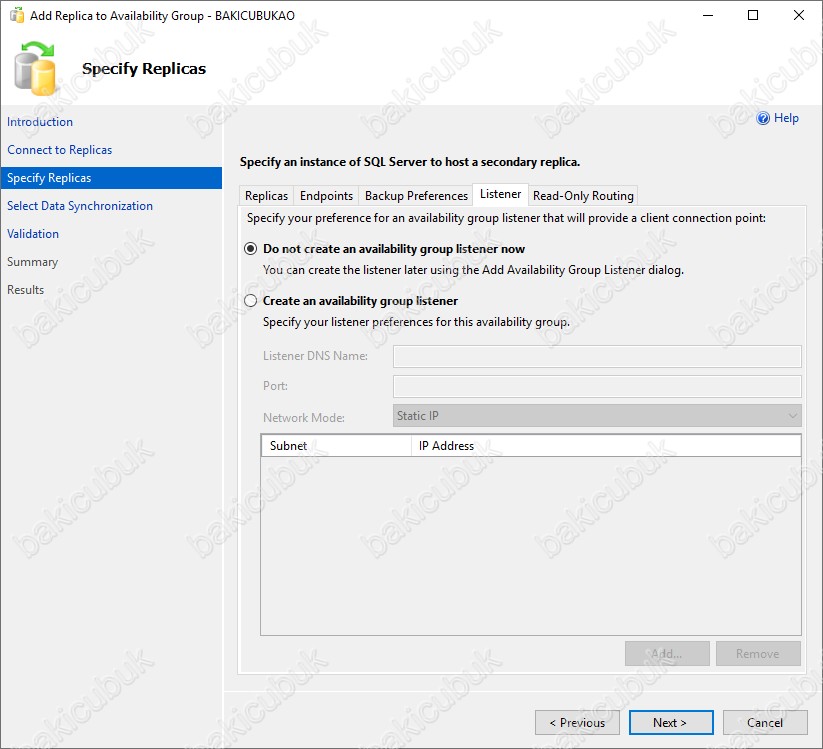This screenshot has width=823, height=749.
Task: Click the Port input field
Action: click(x=597, y=386)
